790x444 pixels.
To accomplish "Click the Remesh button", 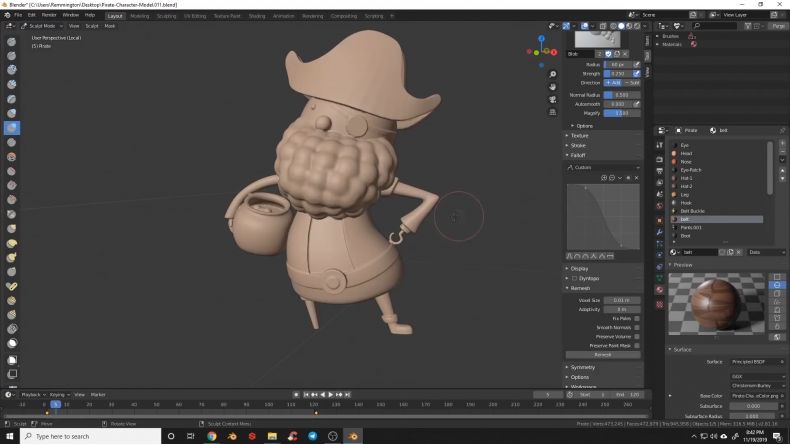I will [602, 354].
